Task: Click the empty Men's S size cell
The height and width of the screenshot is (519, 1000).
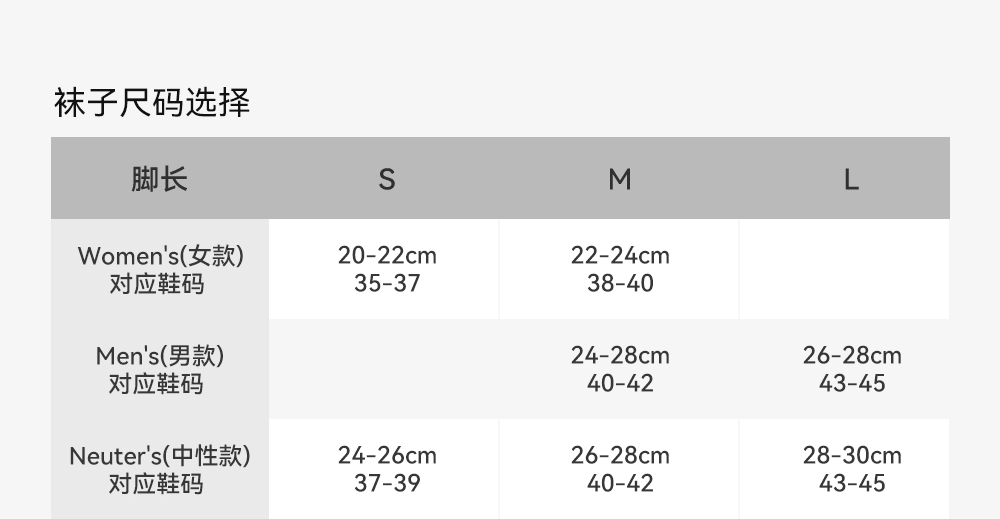Action: point(384,370)
